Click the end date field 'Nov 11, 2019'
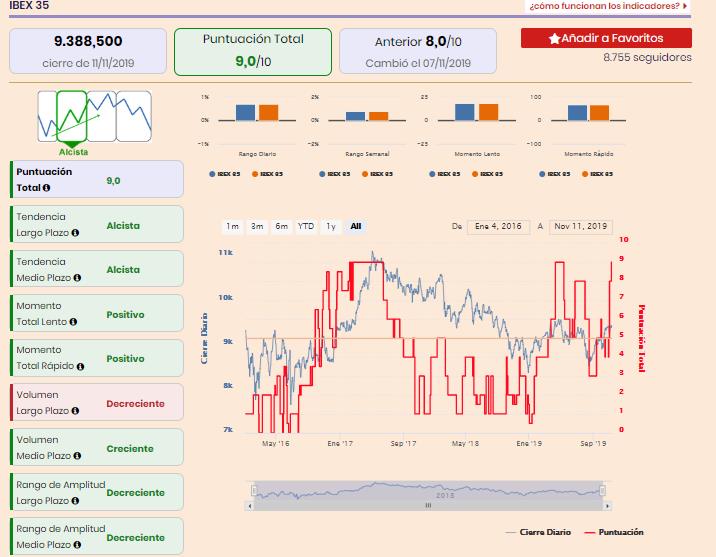716x557 pixels. pyautogui.click(x=580, y=226)
